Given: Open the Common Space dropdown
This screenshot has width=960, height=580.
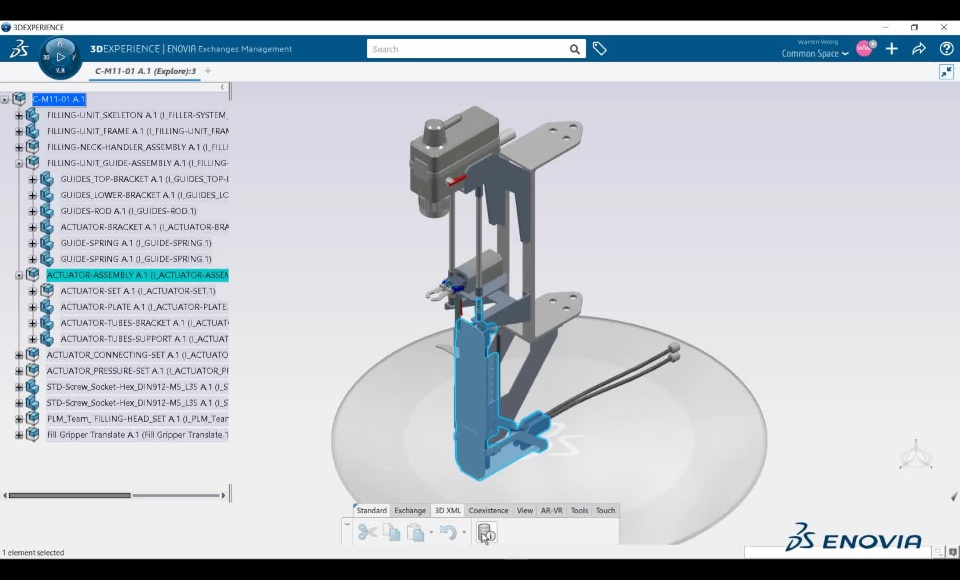Looking at the screenshot, I should click(815, 53).
